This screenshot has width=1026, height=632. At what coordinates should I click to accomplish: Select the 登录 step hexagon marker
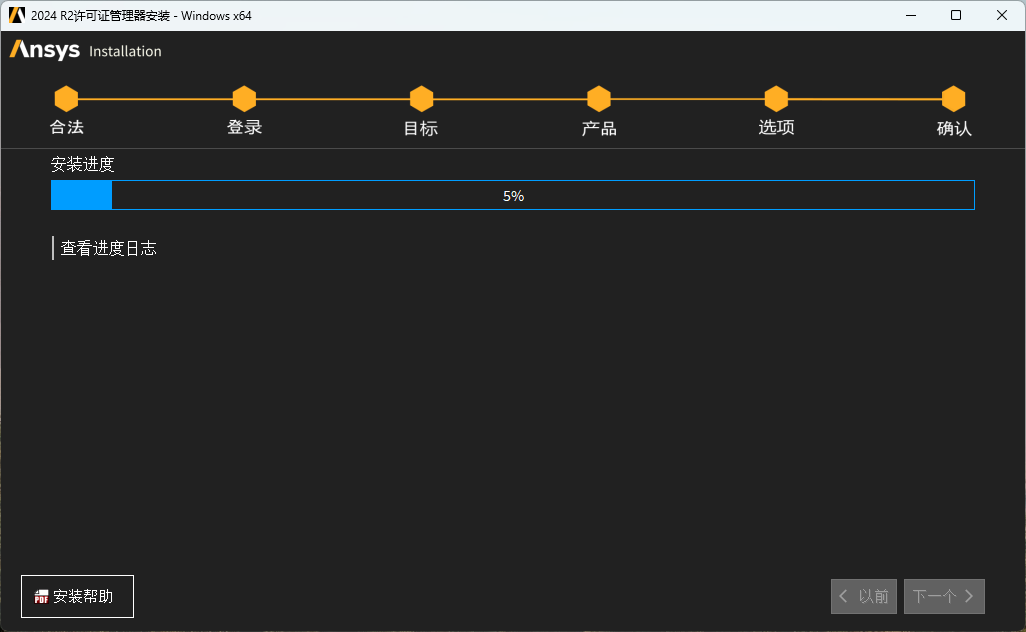[244, 99]
